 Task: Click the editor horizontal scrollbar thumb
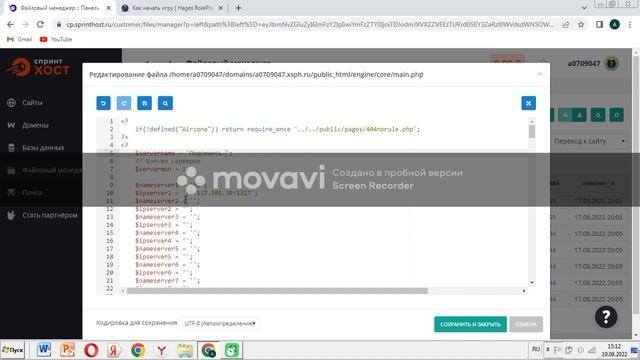pyautogui.click(x=277, y=291)
